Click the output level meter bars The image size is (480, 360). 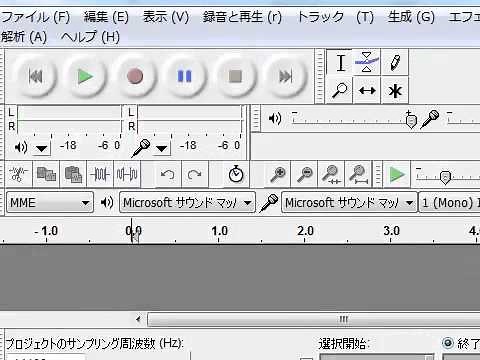pyautogui.click(x=69, y=119)
